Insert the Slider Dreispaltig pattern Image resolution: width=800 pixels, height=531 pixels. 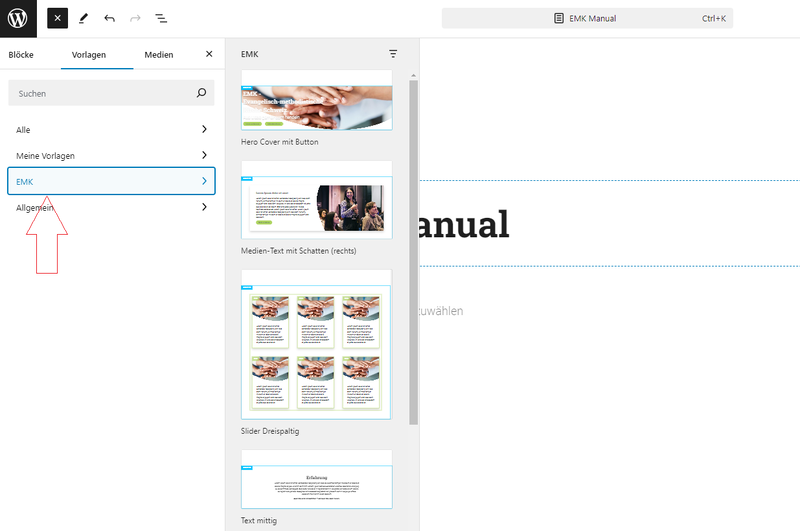click(316, 345)
